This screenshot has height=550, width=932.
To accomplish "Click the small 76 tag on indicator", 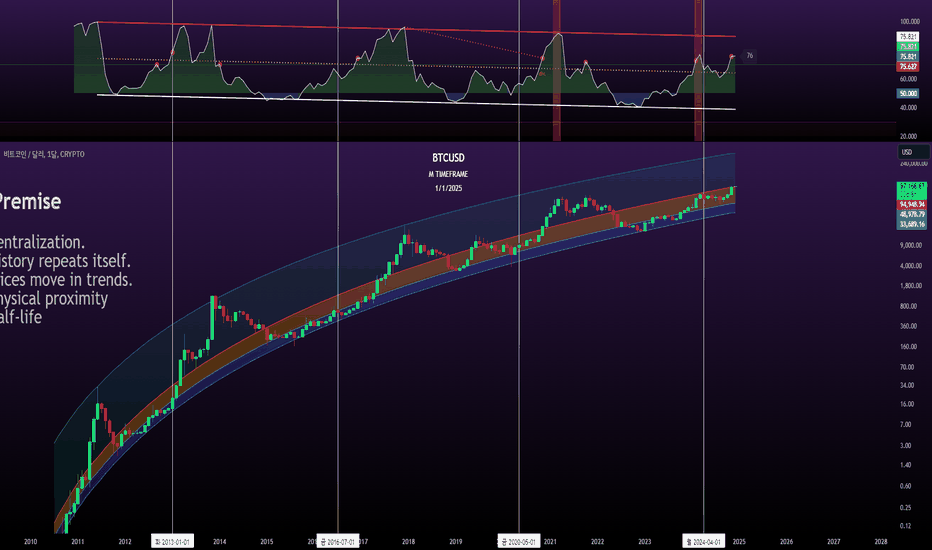I will (749, 55).
